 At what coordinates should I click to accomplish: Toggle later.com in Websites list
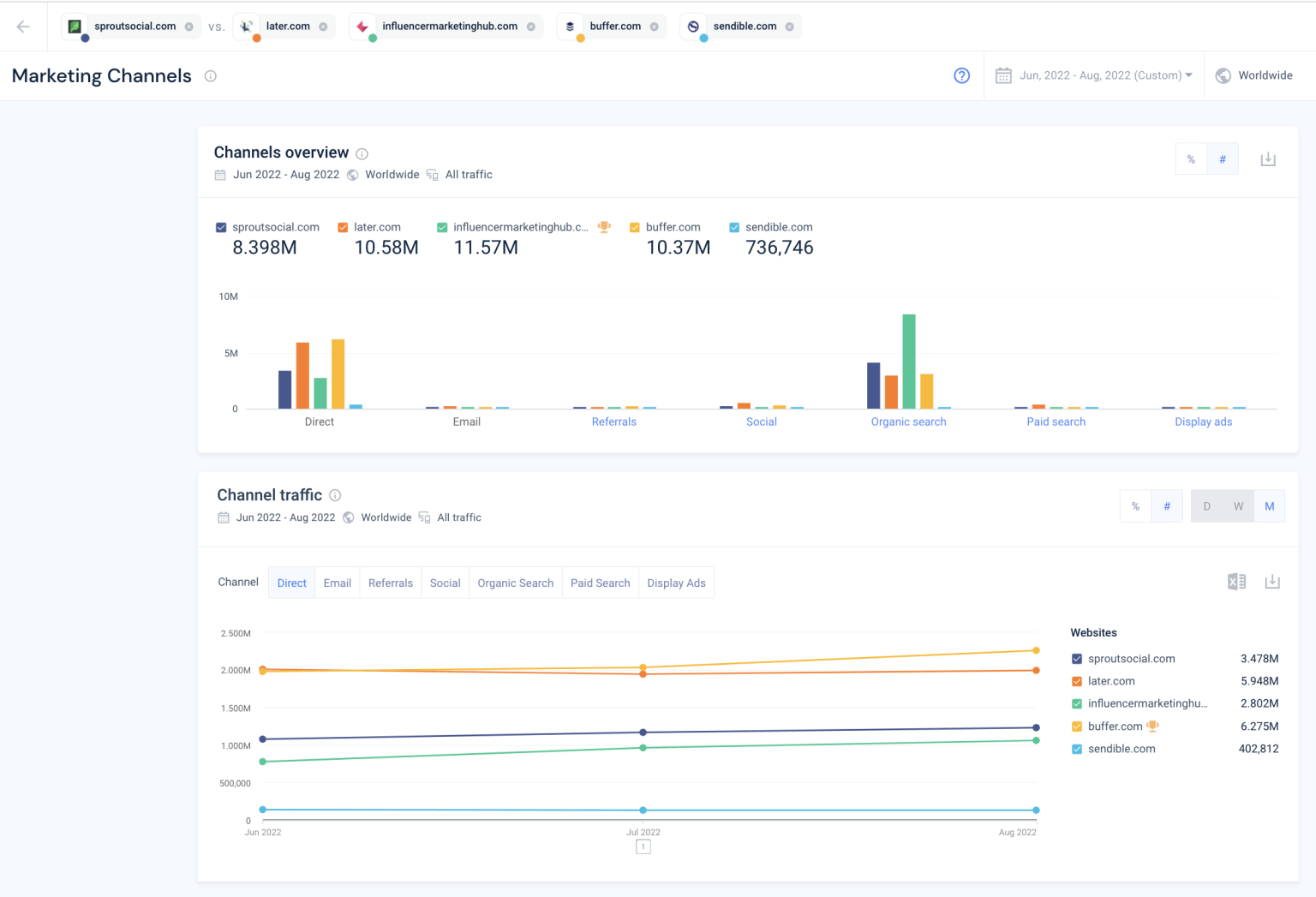[x=1077, y=681]
